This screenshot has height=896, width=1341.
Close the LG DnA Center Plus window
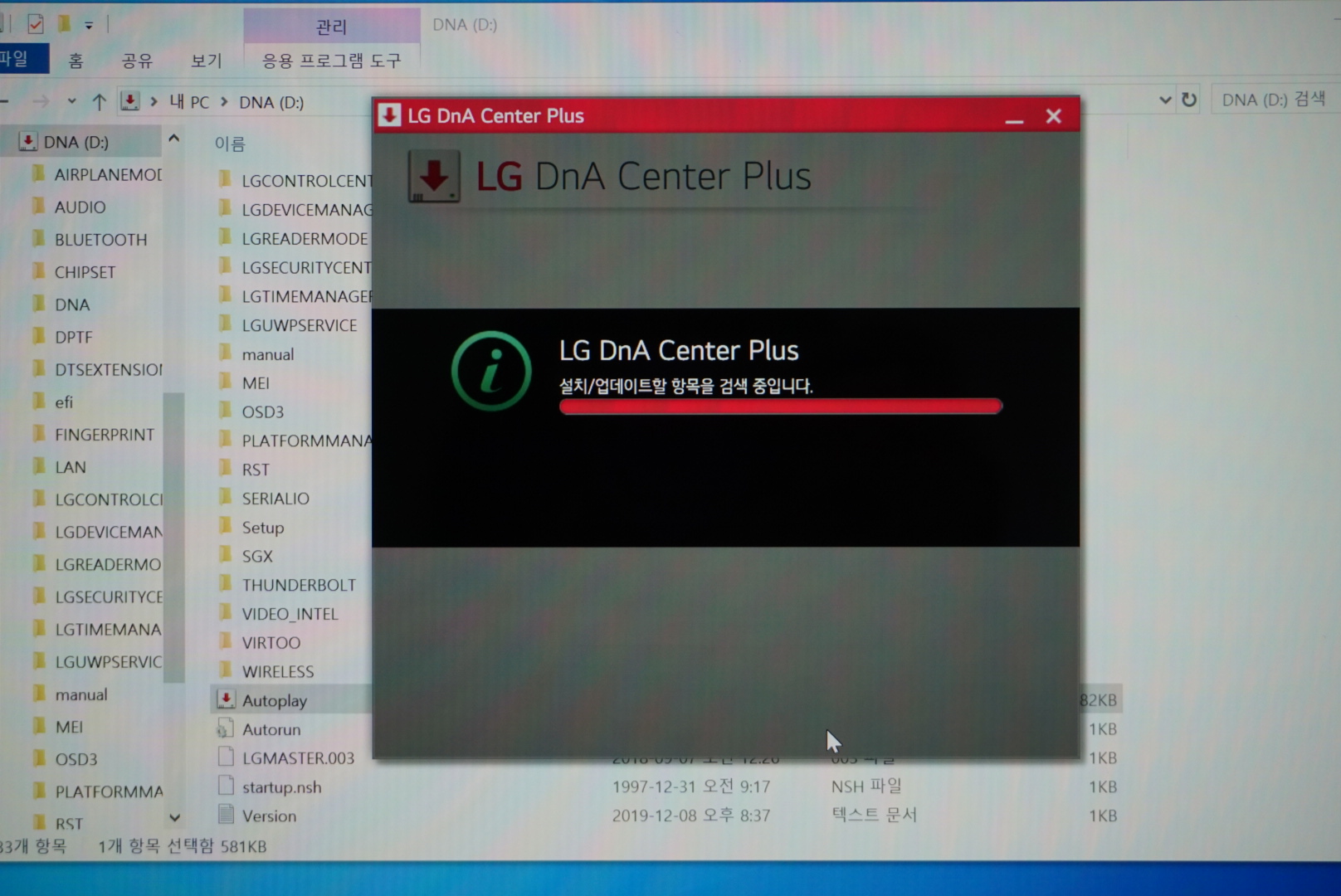click(1053, 116)
